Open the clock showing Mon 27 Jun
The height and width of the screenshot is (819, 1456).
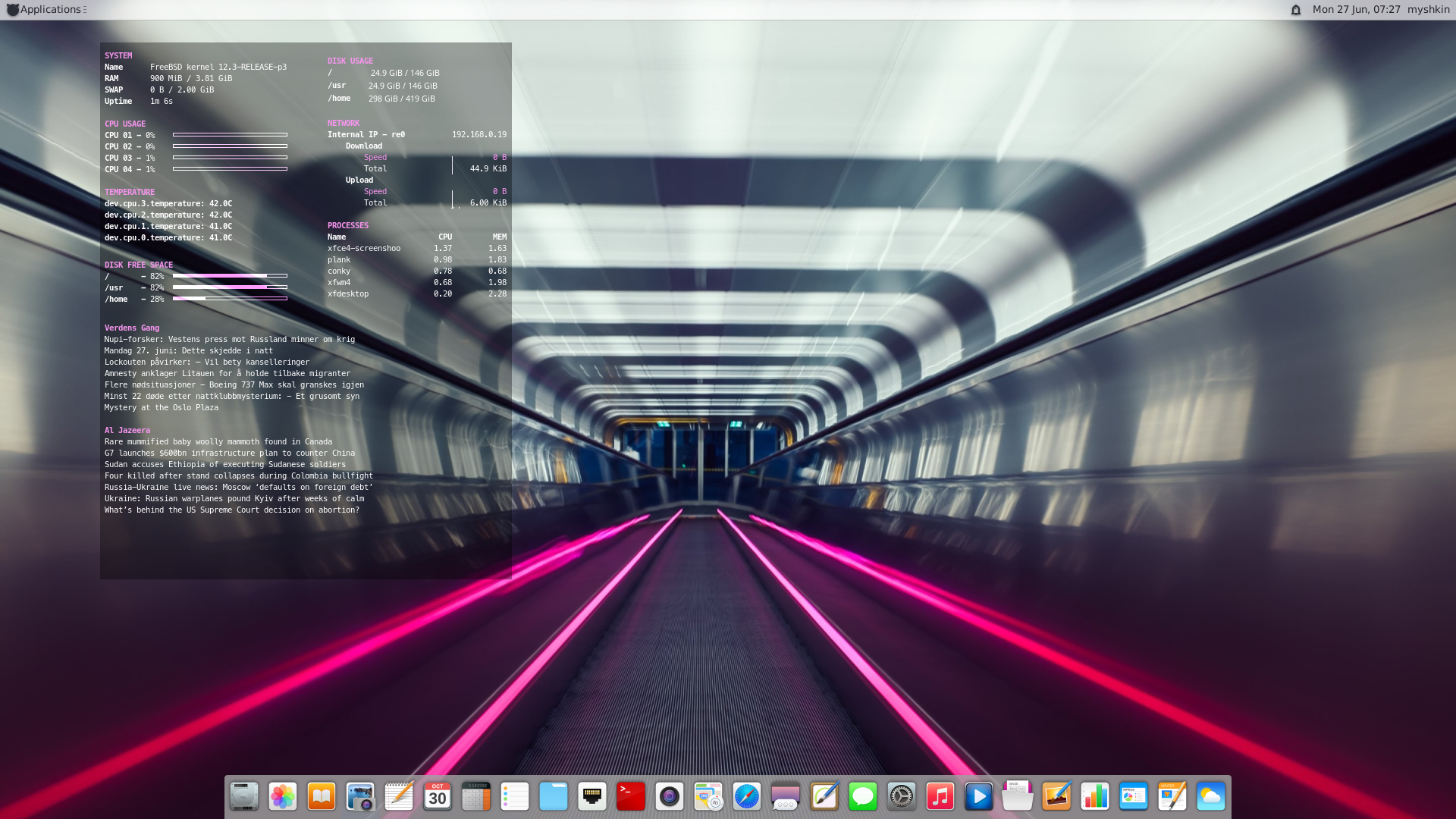[x=1356, y=10]
